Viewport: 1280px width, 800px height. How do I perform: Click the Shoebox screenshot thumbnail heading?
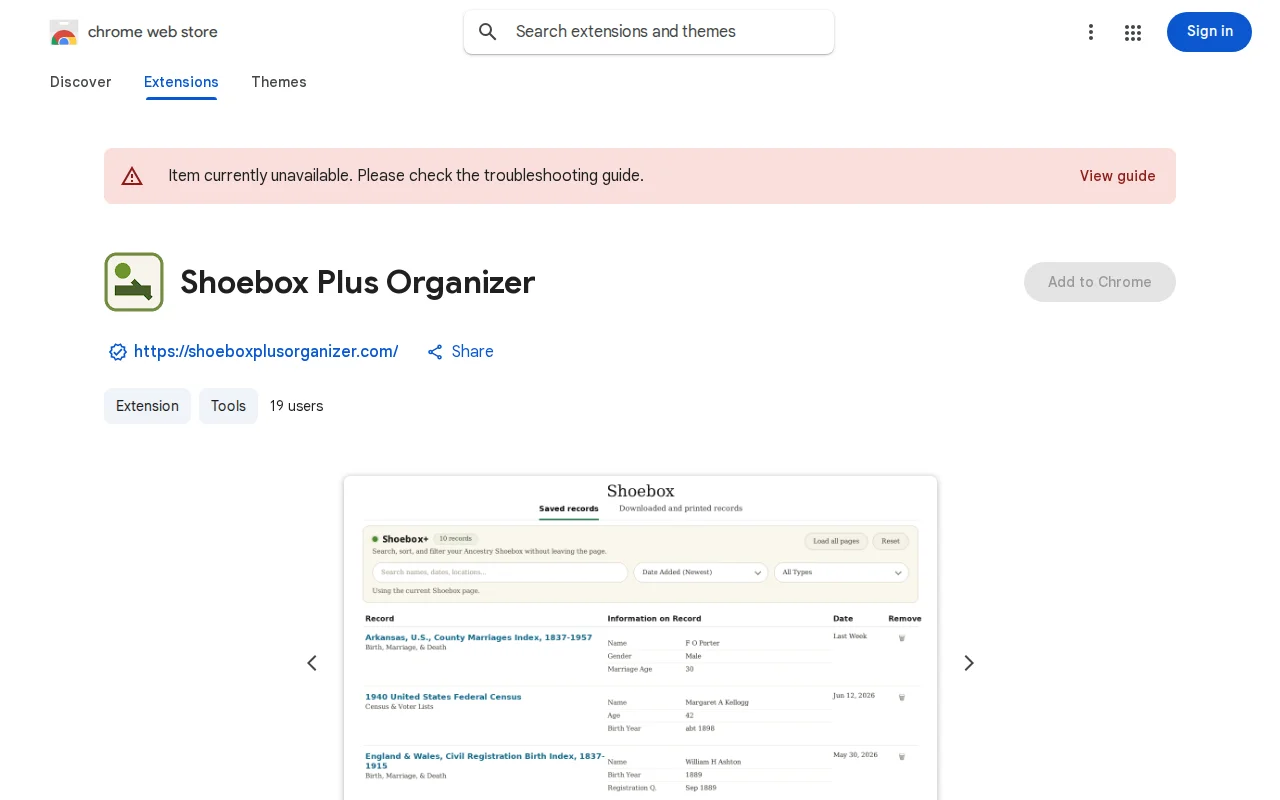641,491
